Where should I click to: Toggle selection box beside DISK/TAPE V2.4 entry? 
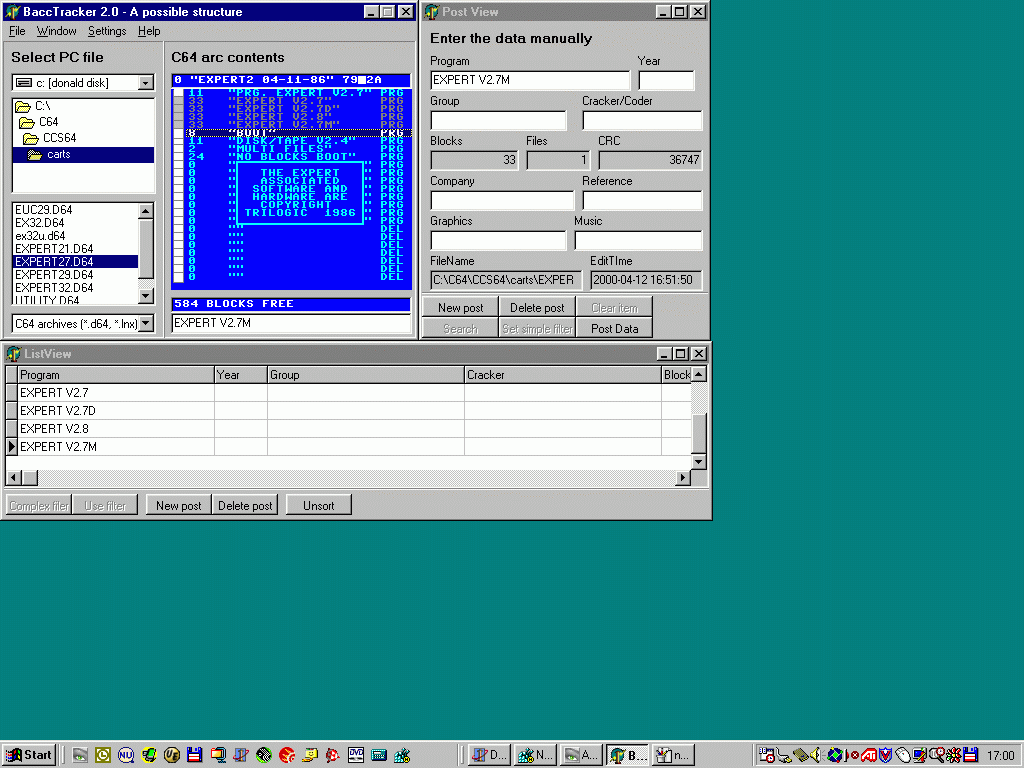[178, 142]
